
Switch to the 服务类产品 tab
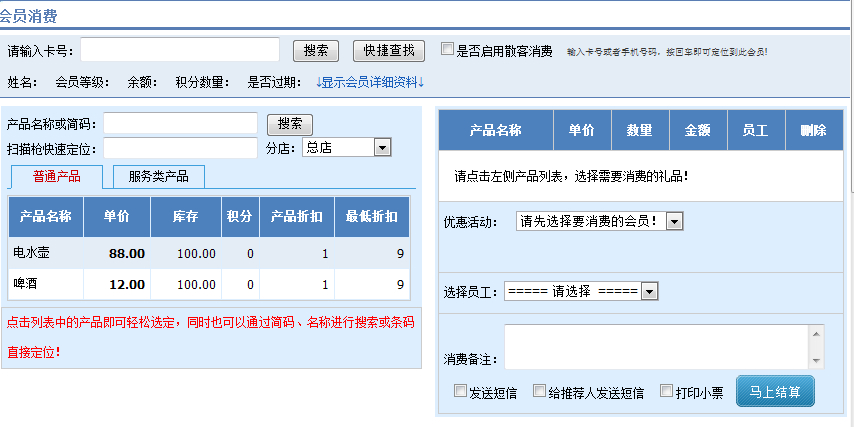tap(158, 177)
